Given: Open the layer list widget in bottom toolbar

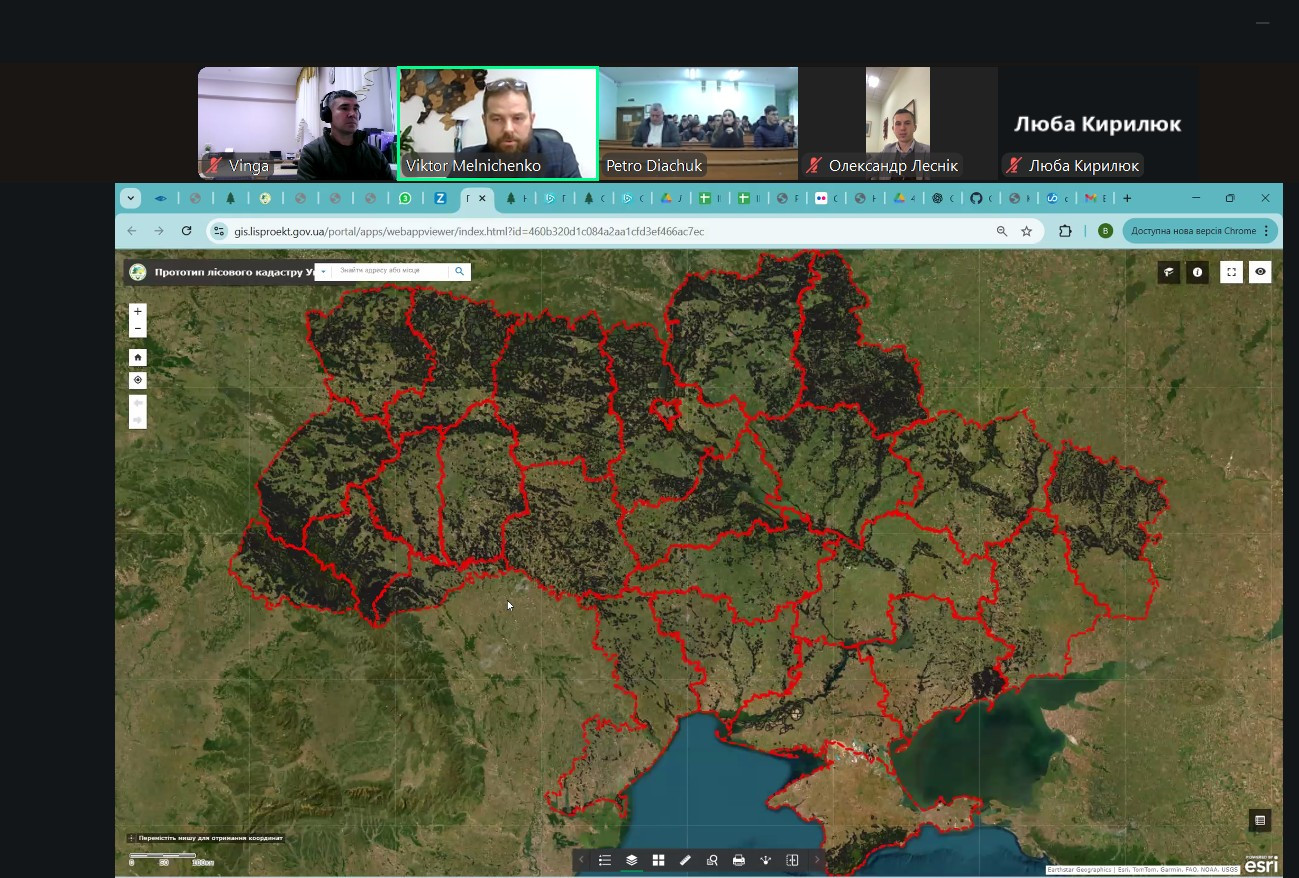Looking at the screenshot, I should [x=632, y=860].
